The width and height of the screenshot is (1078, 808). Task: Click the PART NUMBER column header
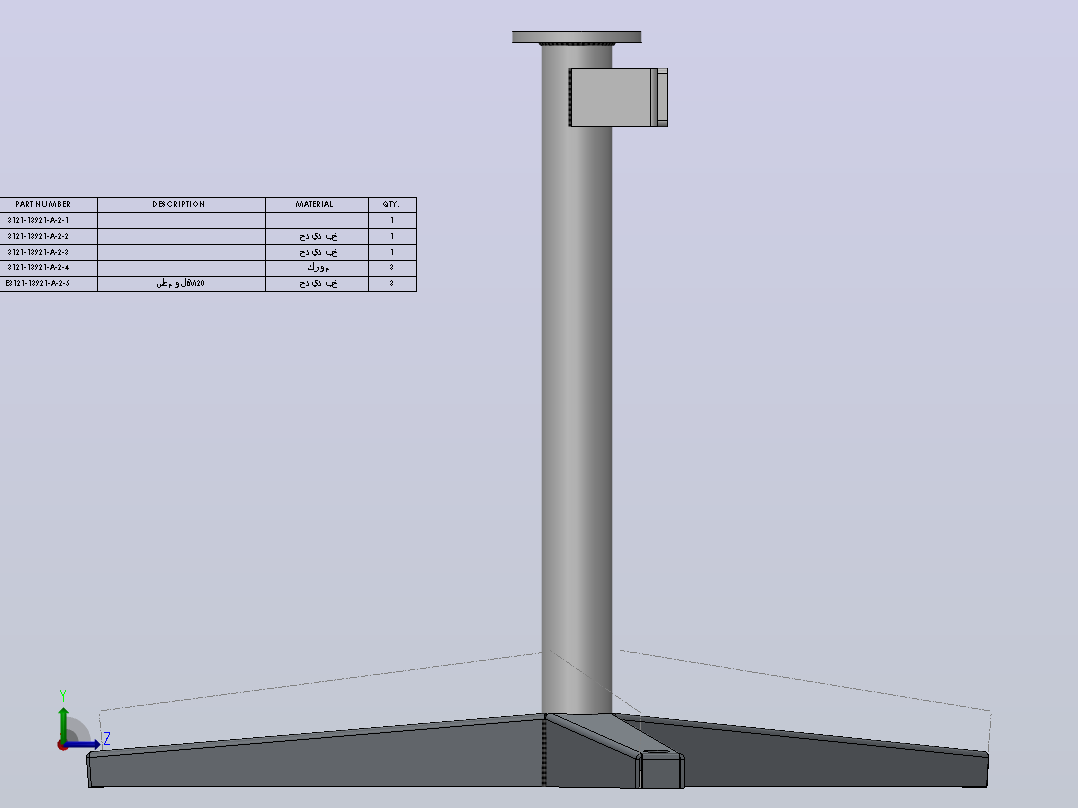point(48,204)
